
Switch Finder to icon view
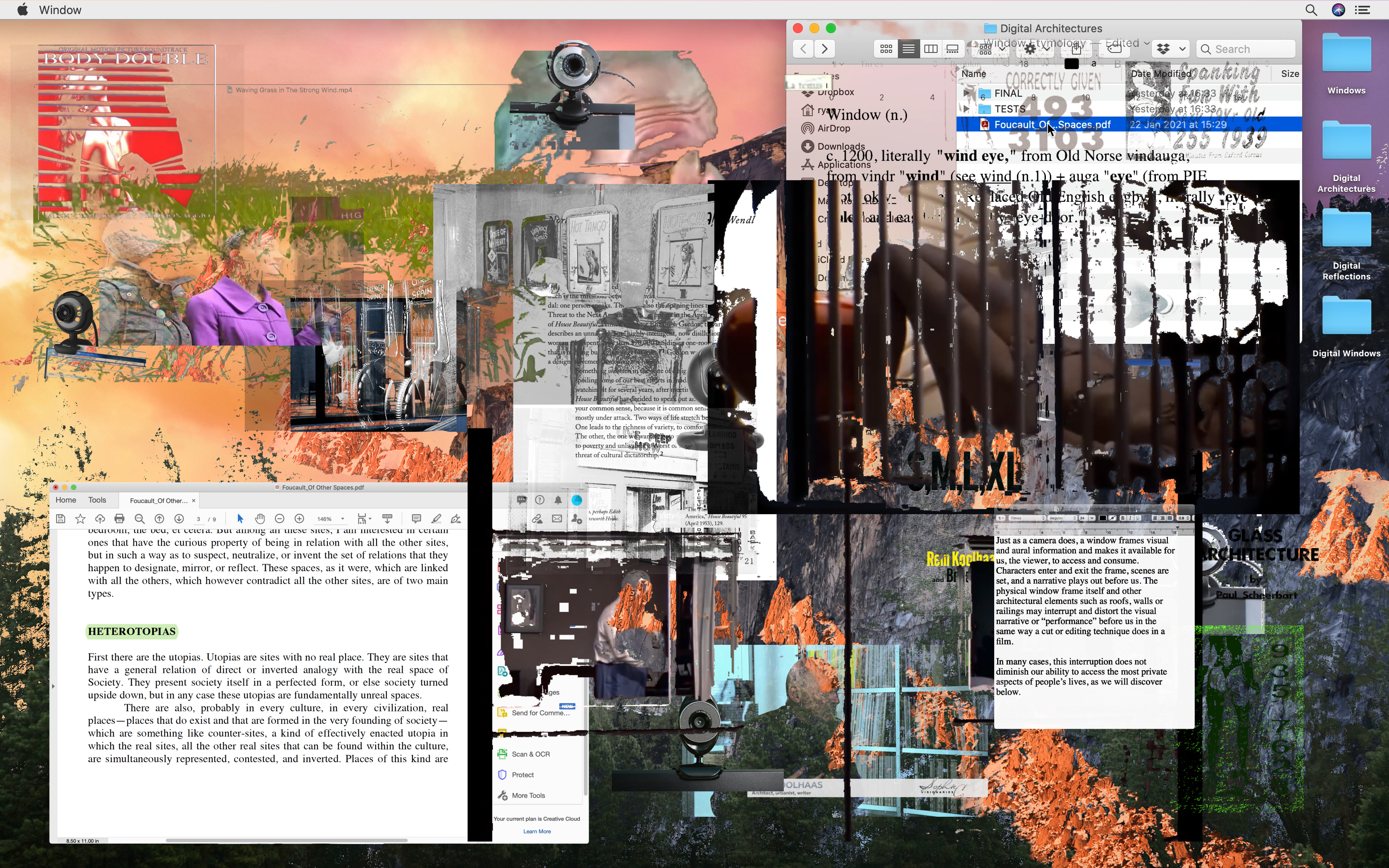pos(886,49)
